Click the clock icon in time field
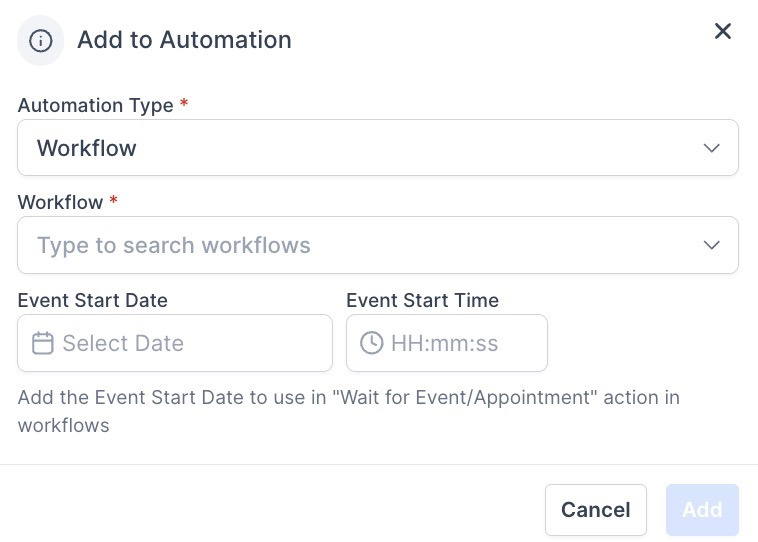 point(371,343)
